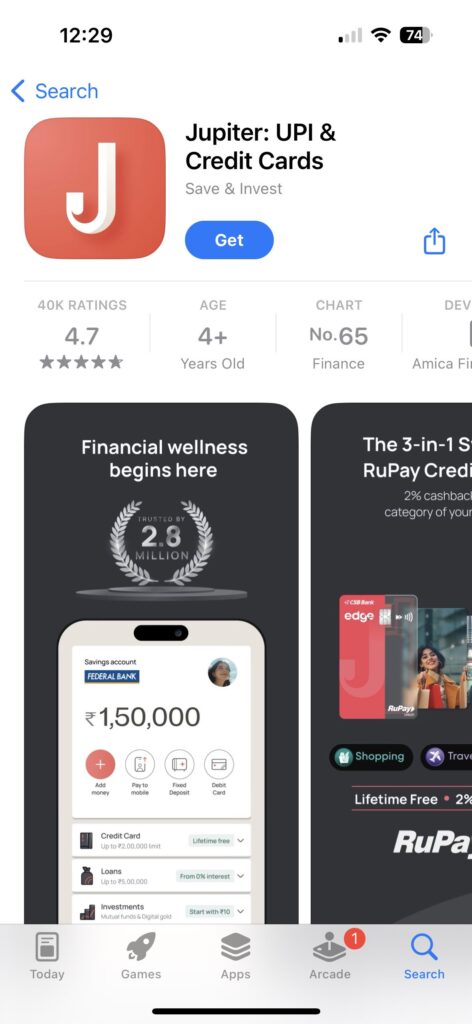Open the Financial wellness screenshot
472x1024 pixels.
click(x=161, y=663)
